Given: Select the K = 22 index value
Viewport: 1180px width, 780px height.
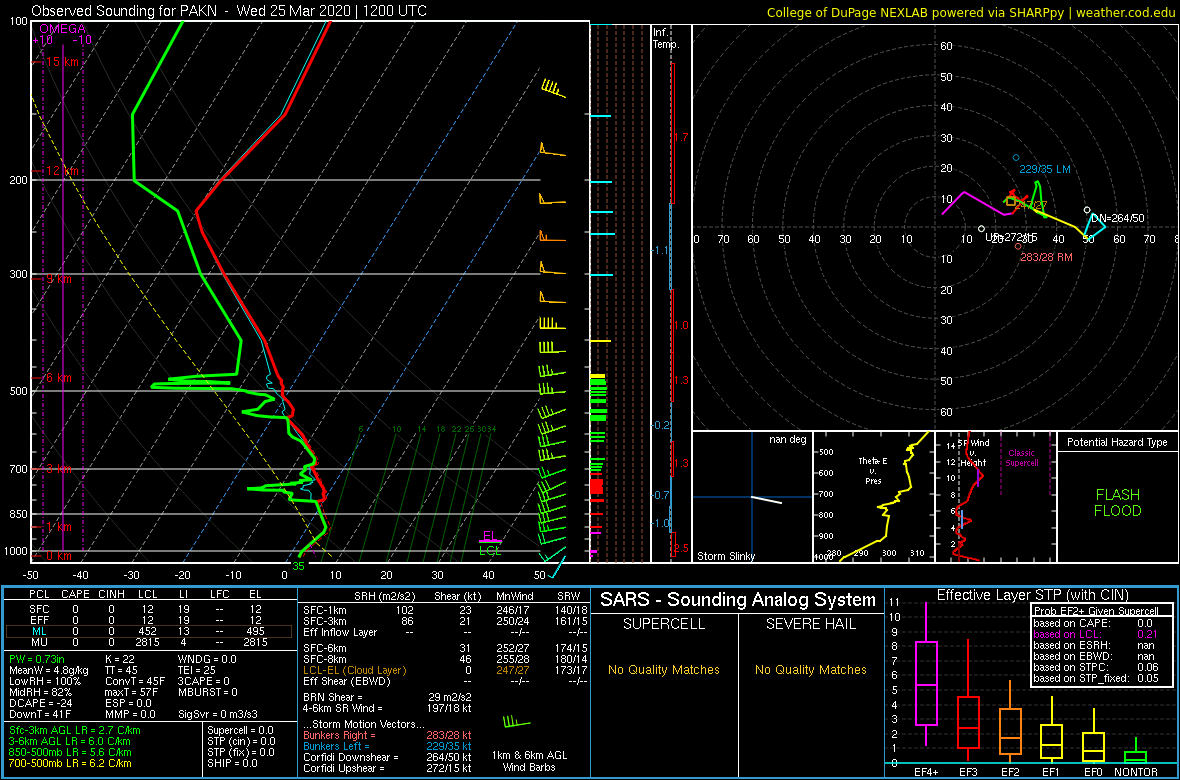Looking at the screenshot, I should click(x=119, y=660).
